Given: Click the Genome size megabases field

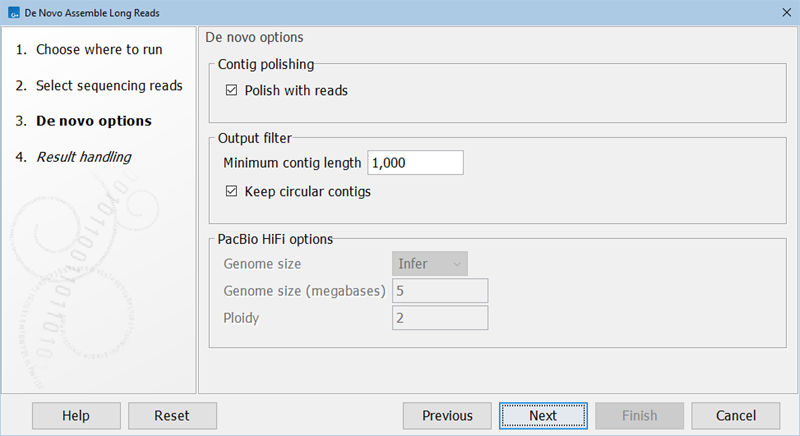Looking at the screenshot, I should tap(439, 291).
